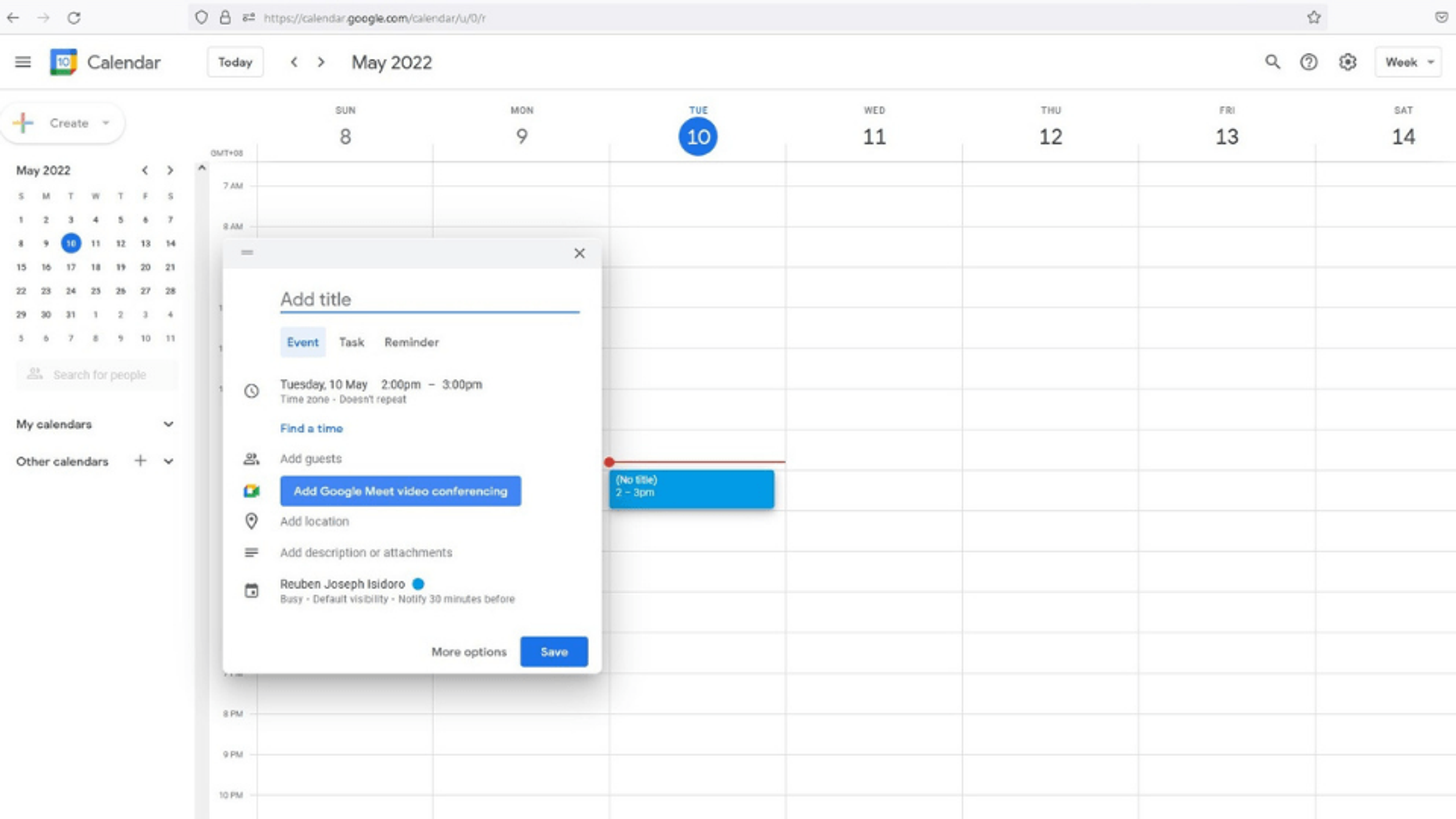Go to next week arrow
Image resolution: width=1456 pixels, height=819 pixels.
321,62
